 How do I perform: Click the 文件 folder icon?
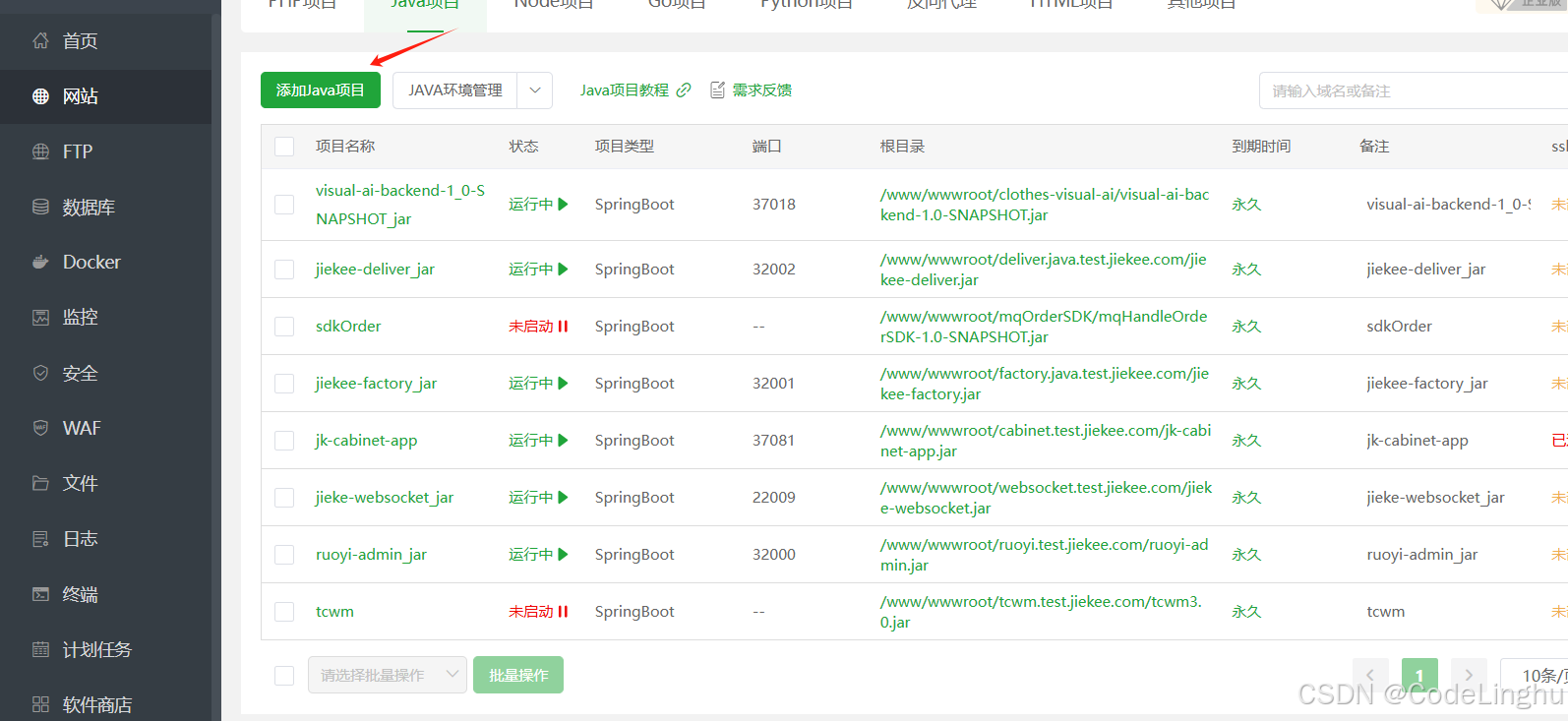40,483
